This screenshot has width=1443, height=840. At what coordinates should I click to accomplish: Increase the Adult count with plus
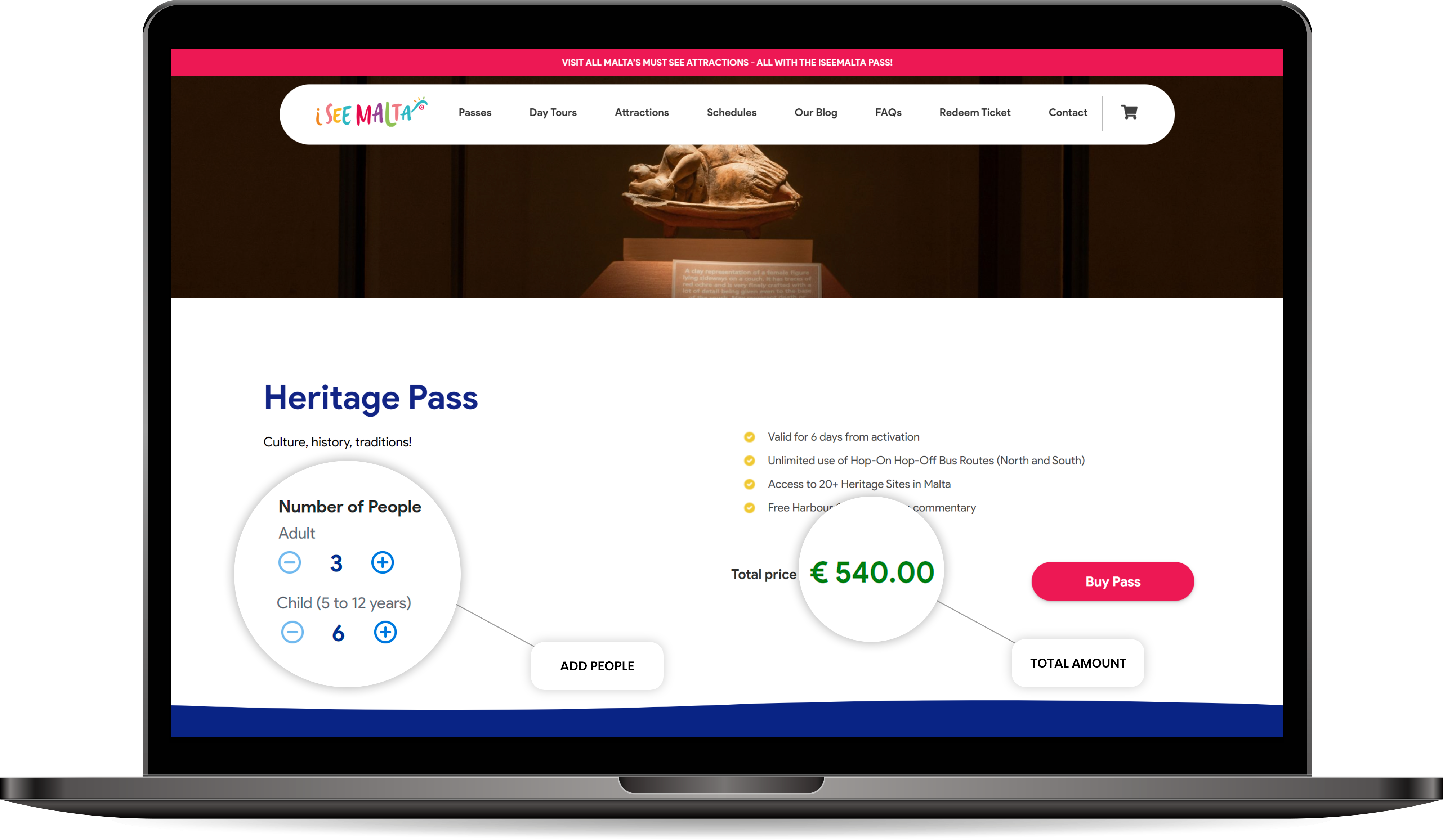pyautogui.click(x=383, y=562)
